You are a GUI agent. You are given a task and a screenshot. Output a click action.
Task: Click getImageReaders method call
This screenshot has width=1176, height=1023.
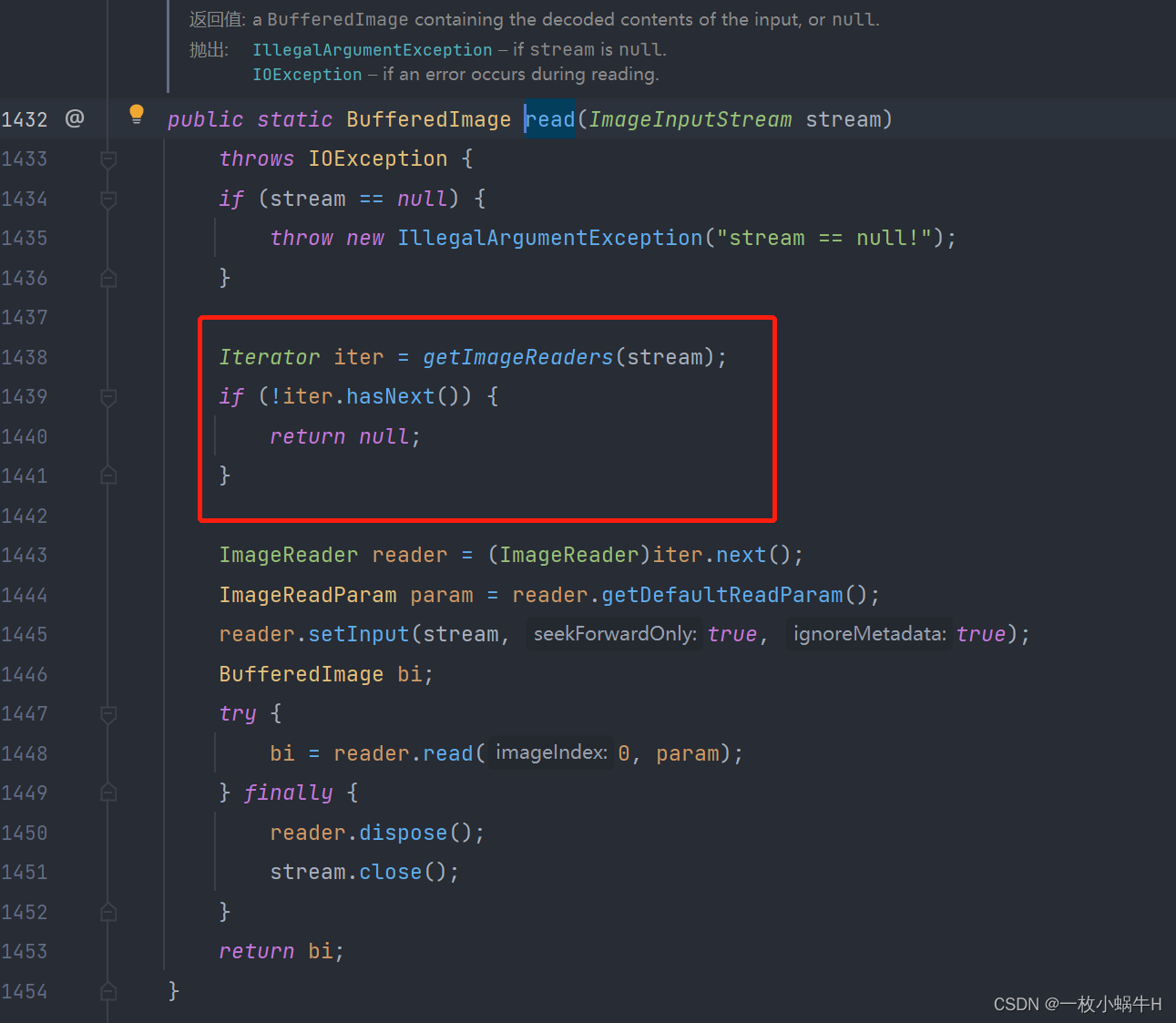click(x=518, y=357)
